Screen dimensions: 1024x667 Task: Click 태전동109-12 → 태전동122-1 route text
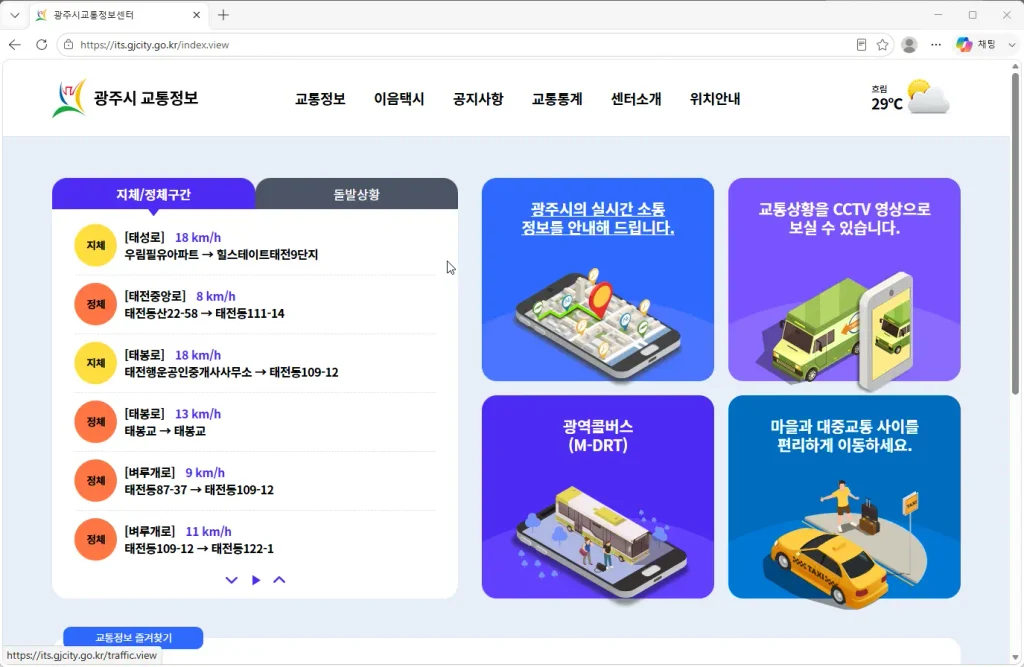tap(199, 548)
